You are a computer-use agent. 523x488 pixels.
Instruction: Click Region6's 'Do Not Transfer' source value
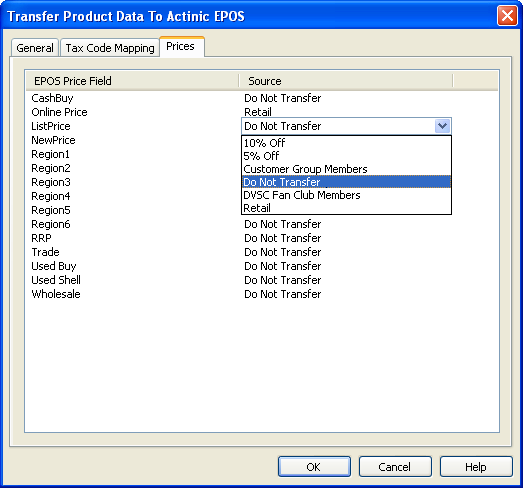coord(283,224)
